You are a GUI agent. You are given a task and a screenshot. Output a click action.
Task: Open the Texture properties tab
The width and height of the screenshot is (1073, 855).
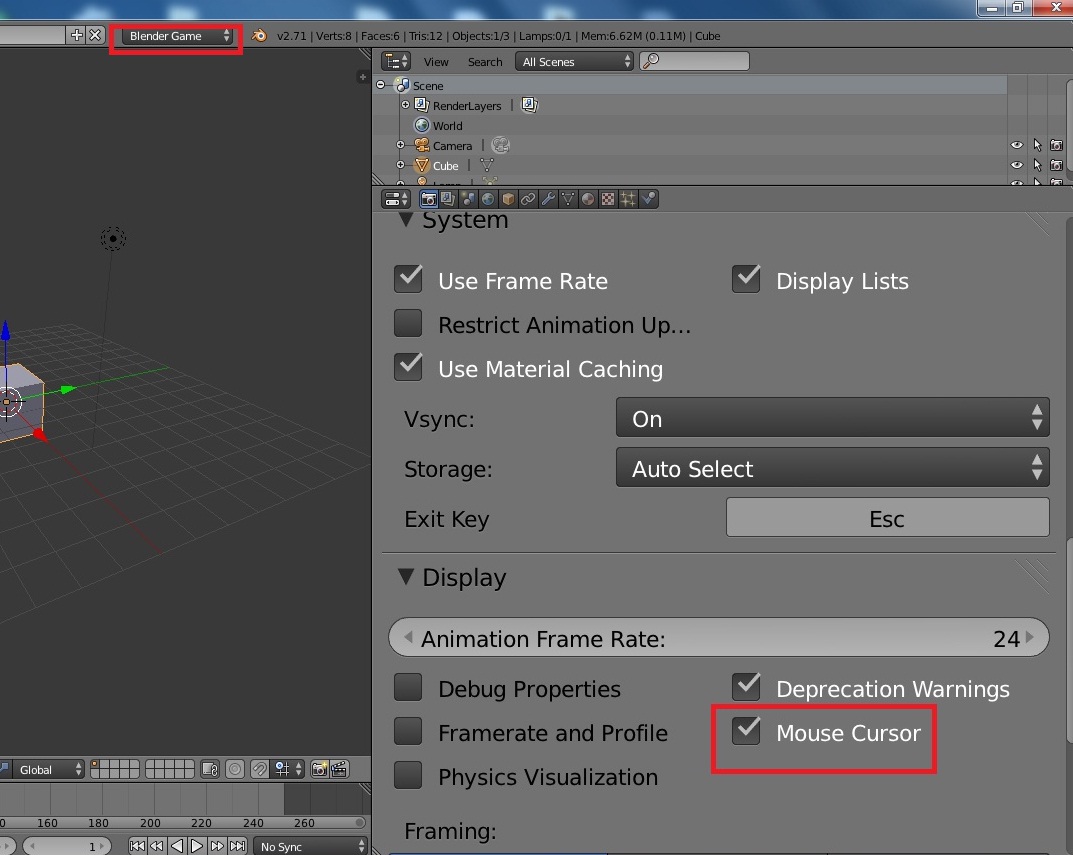pyautogui.click(x=608, y=199)
